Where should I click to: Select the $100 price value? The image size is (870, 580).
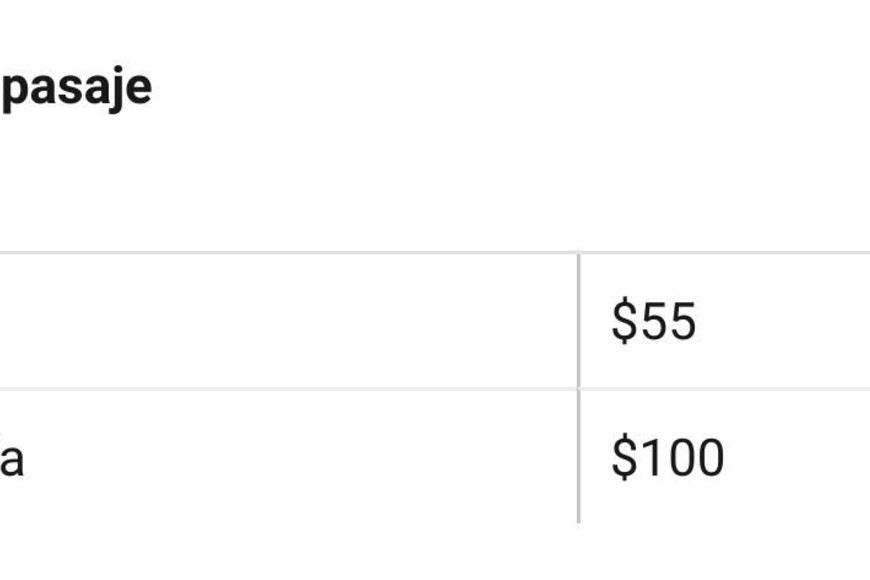[x=667, y=458]
